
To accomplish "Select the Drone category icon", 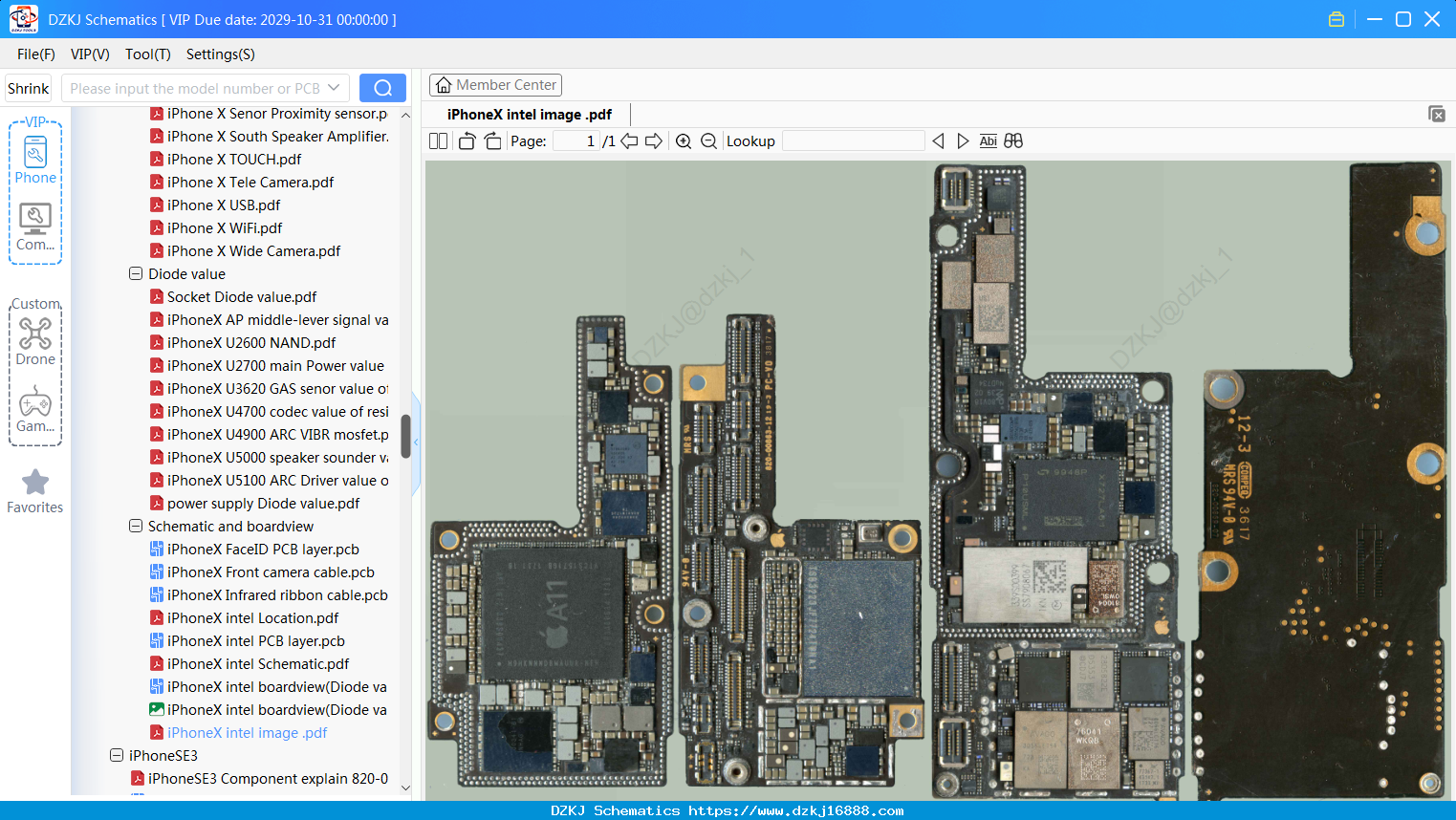I will tap(35, 341).
